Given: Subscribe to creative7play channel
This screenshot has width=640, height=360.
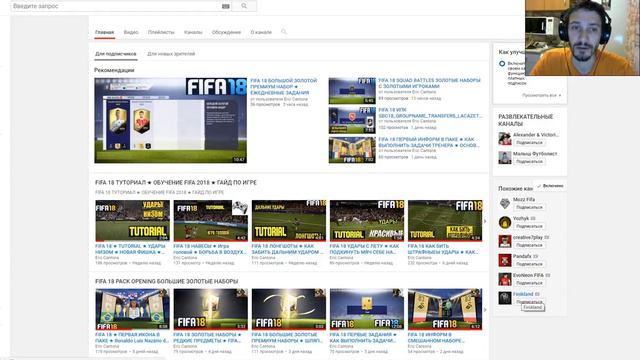Looking at the screenshot, I should tap(529, 245).
